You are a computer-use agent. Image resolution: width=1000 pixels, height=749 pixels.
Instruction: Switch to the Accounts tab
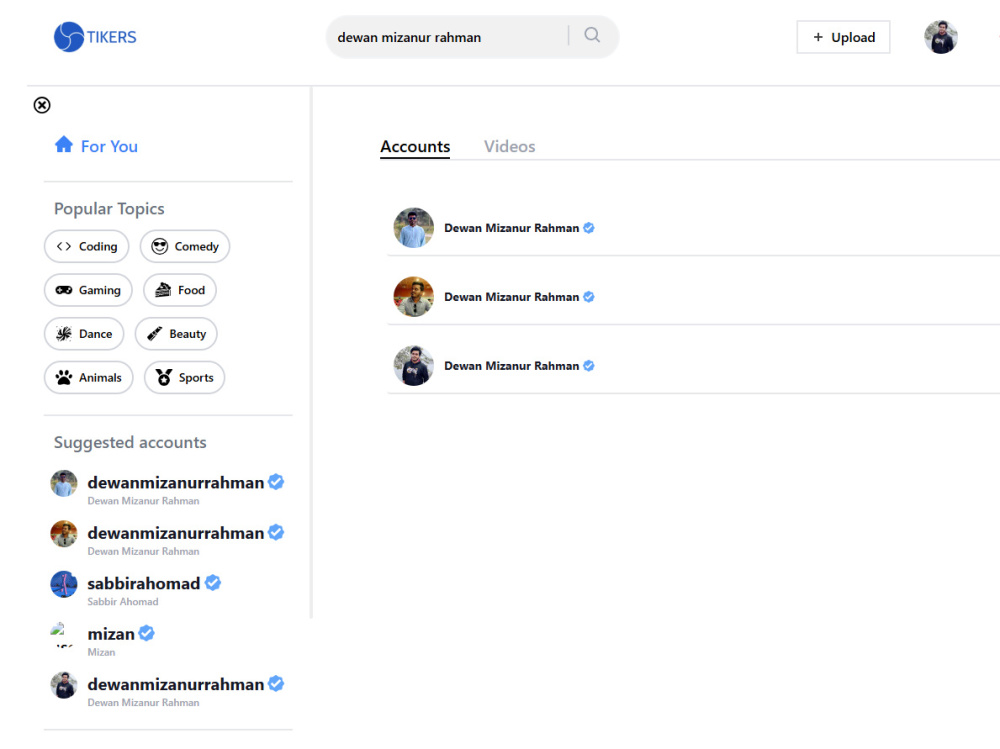(415, 147)
